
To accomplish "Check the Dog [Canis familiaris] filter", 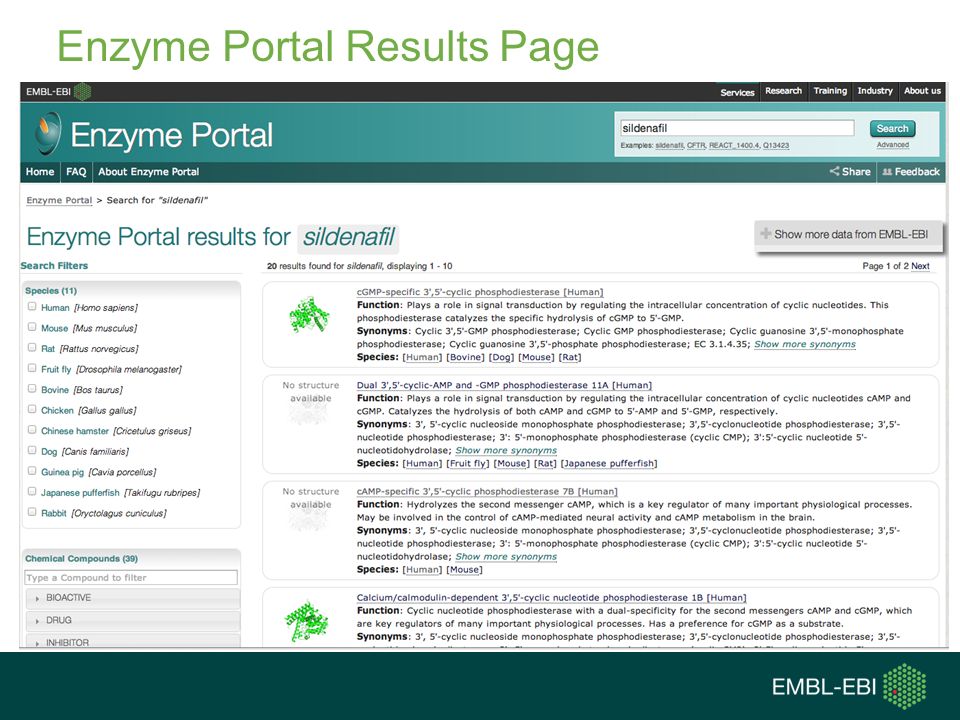I will (32, 451).
